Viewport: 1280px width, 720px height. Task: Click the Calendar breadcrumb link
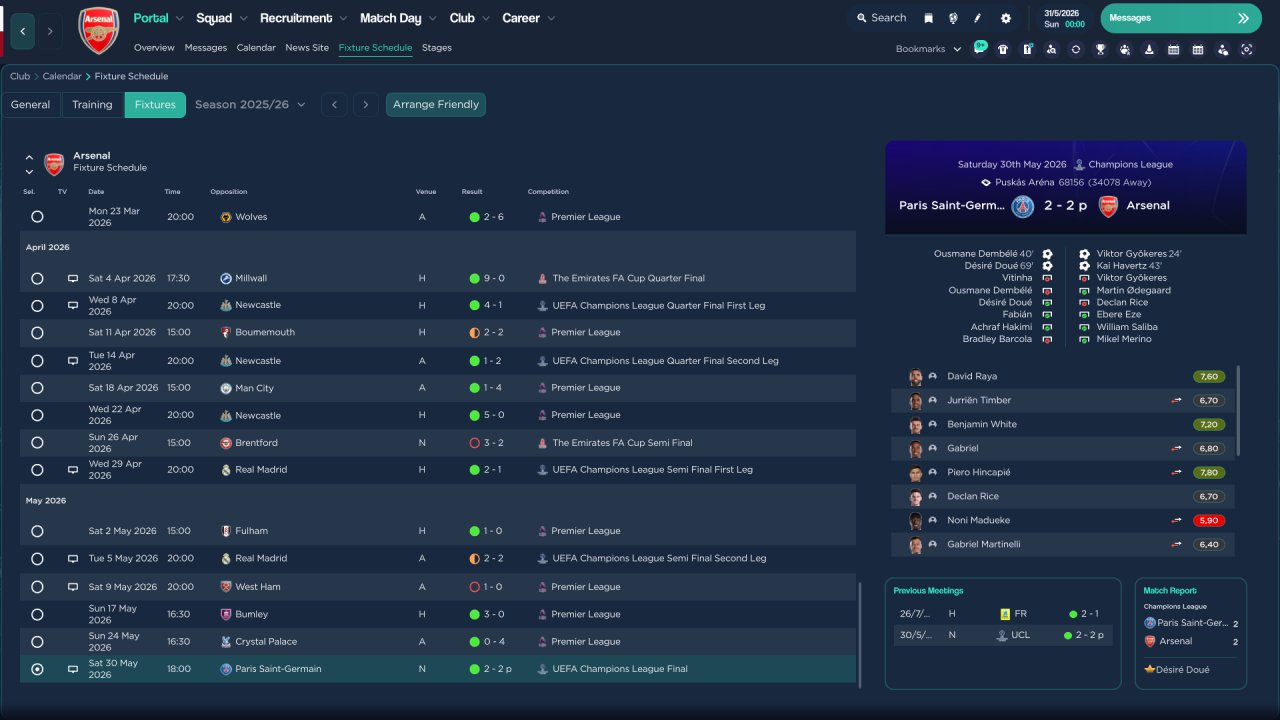(61, 76)
